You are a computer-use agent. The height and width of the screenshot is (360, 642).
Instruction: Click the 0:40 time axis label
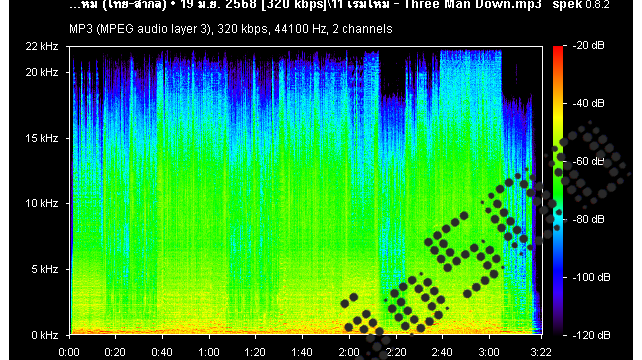point(162,352)
